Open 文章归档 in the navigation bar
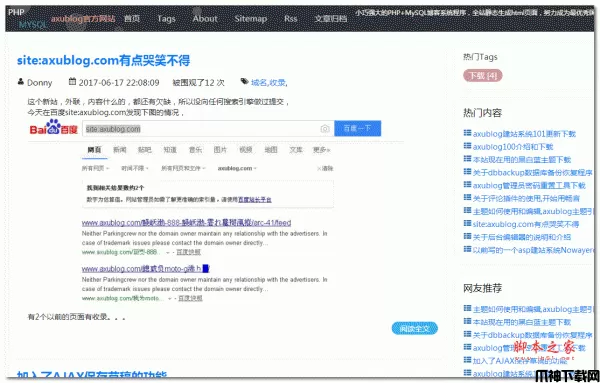 (x=331, y=18)
